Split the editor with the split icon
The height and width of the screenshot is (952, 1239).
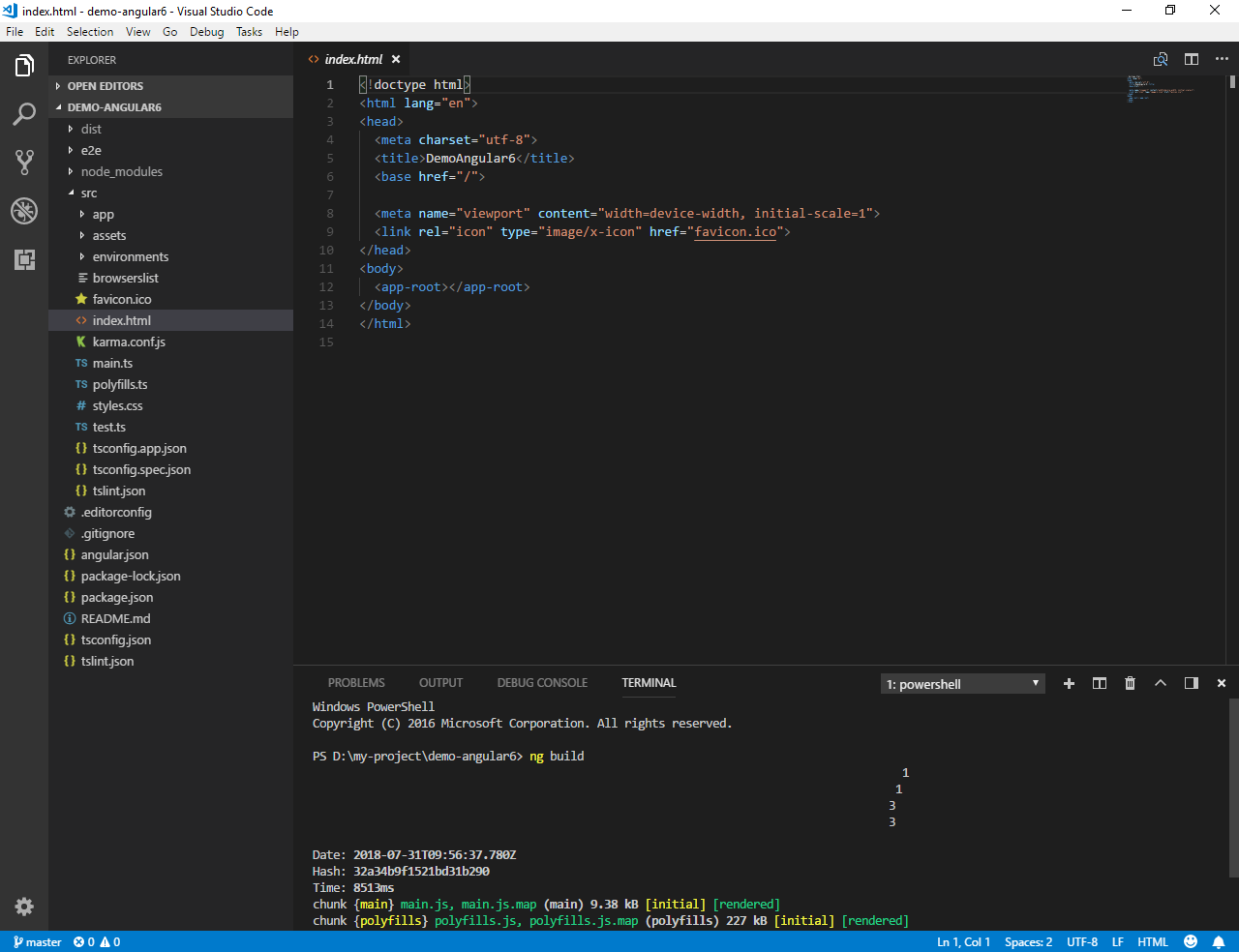point(1192,59)
